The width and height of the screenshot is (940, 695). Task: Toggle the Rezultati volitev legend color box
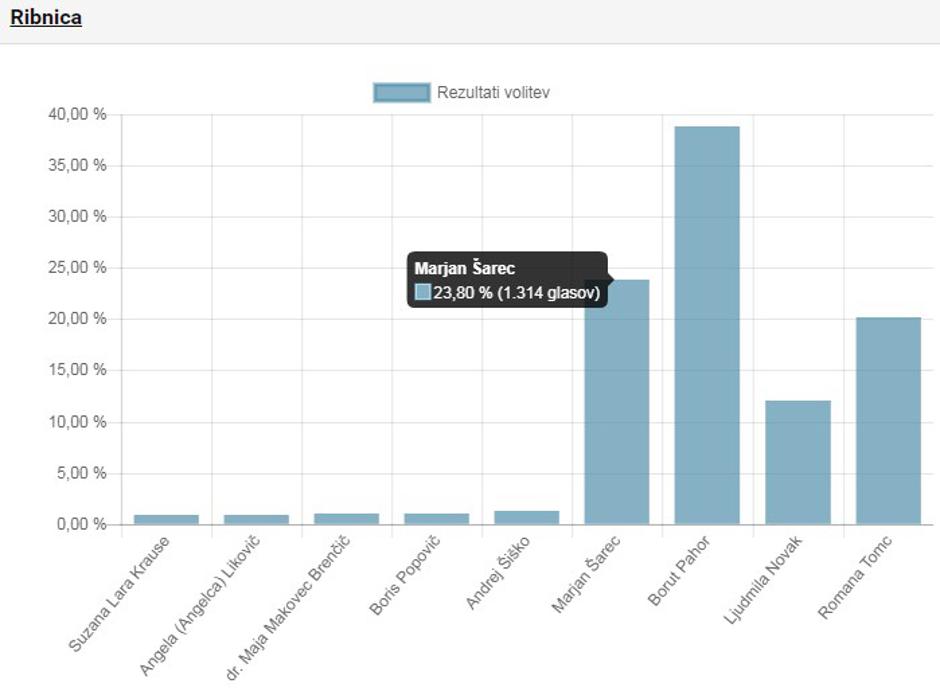pyautogui.click(x=402, y=93)
